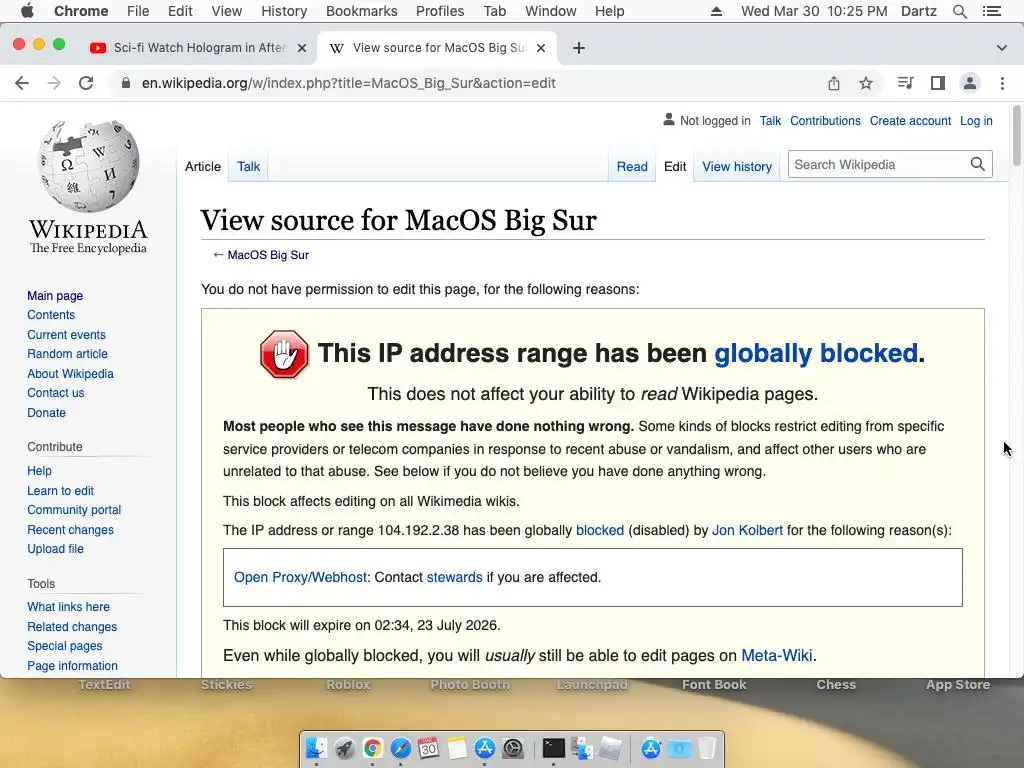The height and width of the screenshot is (768, 1024).
Task: Open the Meta-Wiki link
Action: [776, 655]
